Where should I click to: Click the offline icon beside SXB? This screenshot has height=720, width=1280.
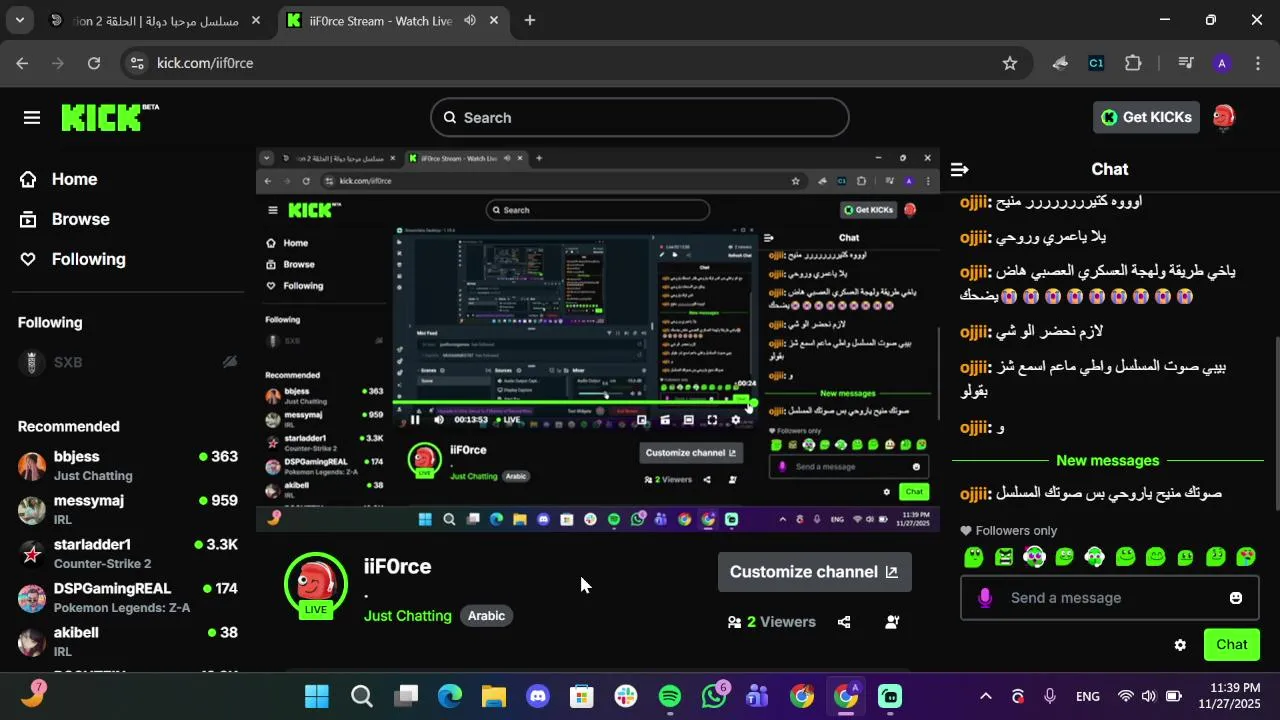point(230,362)
